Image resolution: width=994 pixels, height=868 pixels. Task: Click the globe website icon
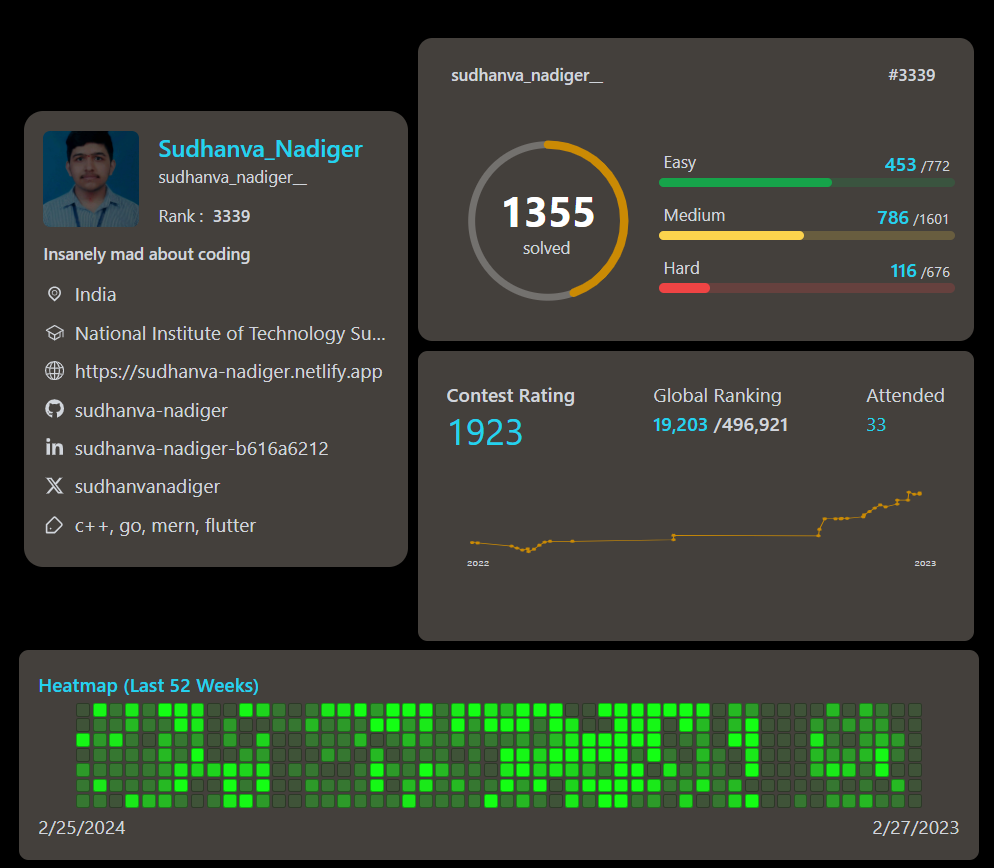[54, 371]
